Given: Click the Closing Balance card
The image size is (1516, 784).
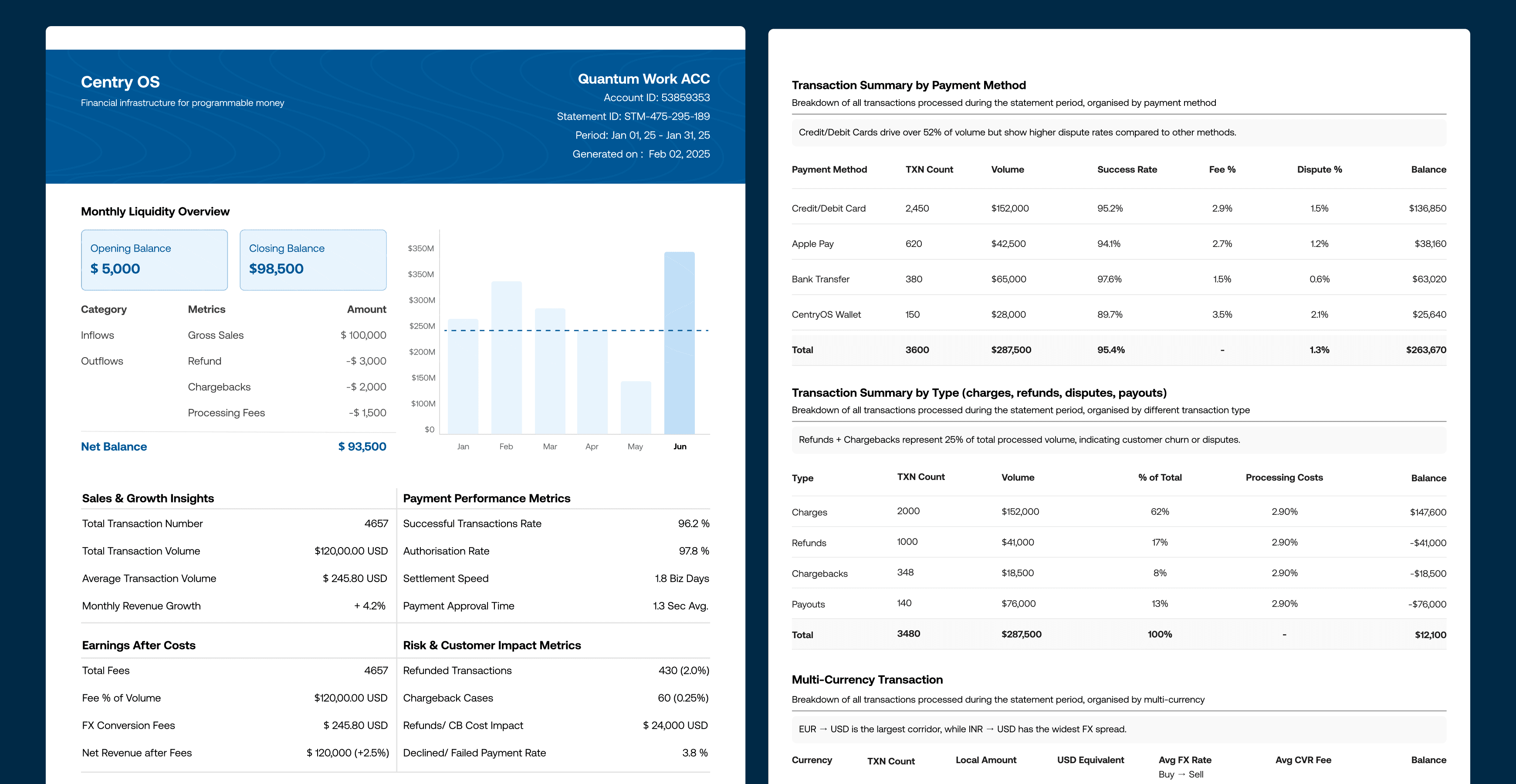Looking at the screenshot, I should click(312, 260).
